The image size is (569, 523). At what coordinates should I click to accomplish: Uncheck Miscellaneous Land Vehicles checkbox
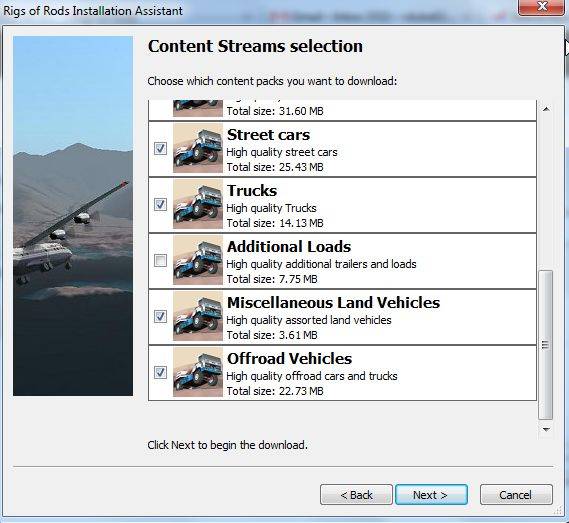pos(160,316)
